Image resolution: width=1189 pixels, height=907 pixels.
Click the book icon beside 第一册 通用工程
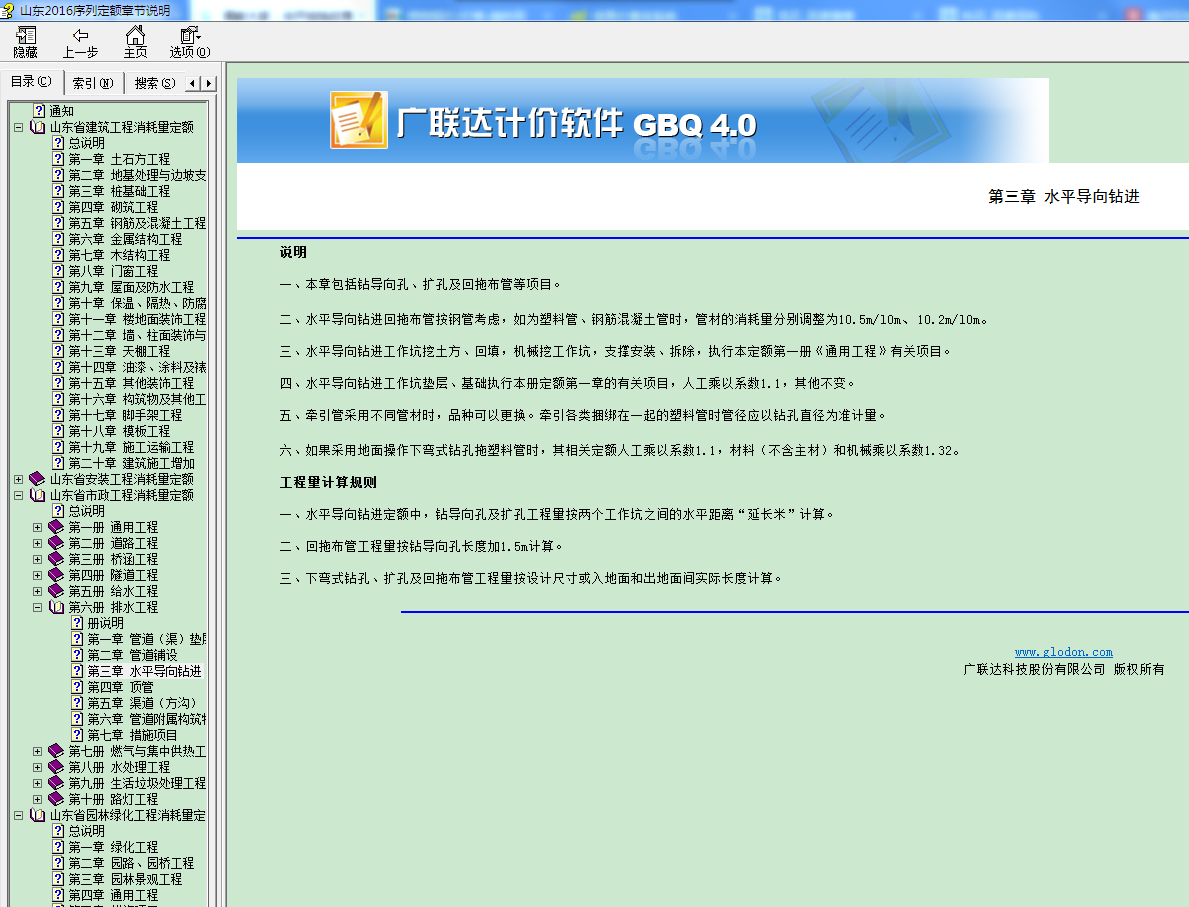[x=56, y=527]
